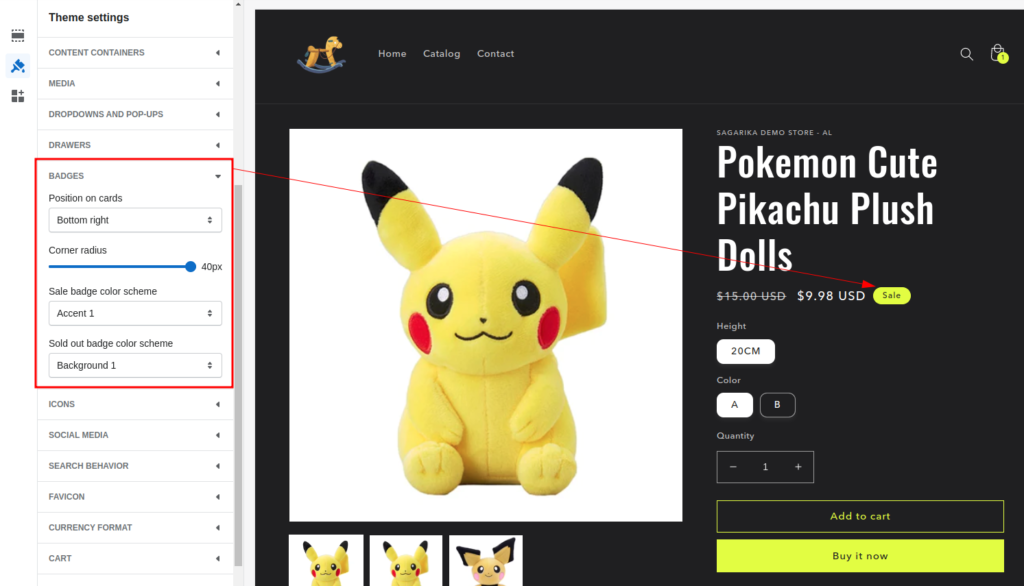Expand the Icons settings section
Viewport: 1024px width, 586px height.
tap(135, 404)
